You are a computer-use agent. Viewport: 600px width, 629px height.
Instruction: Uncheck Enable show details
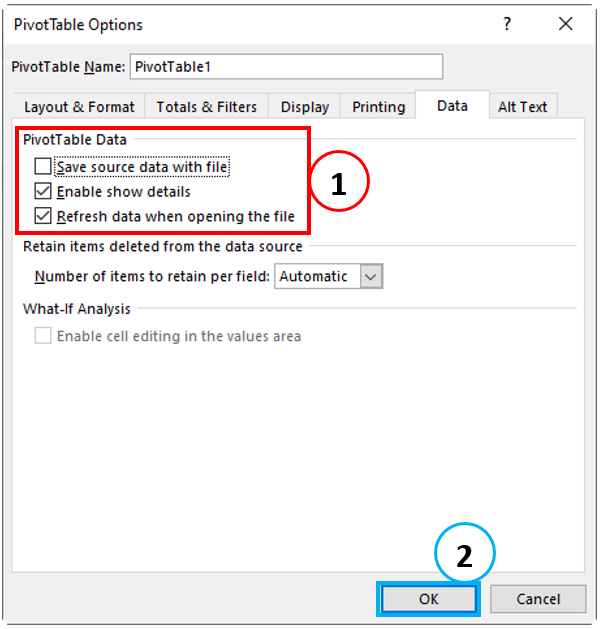point(43,191)
